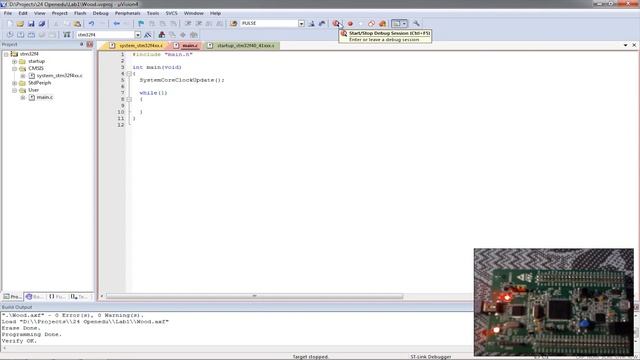Open the SVCS menu
This screenshot has height=360, width=640.
171,13
